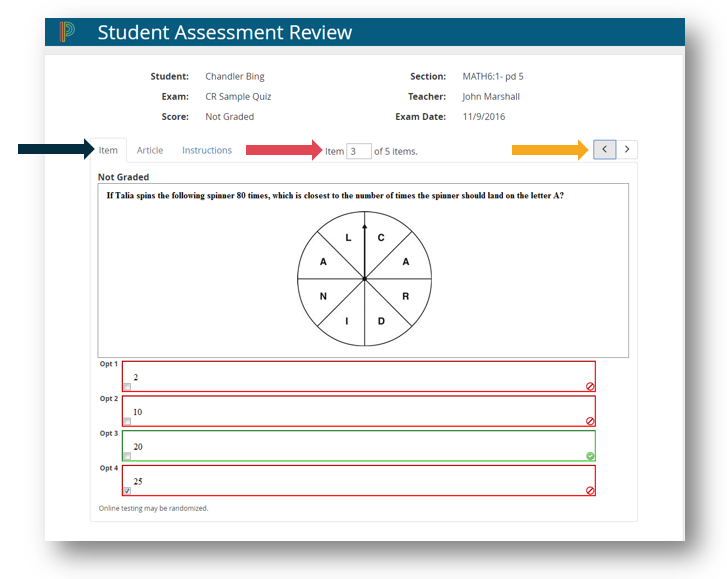The width and height of the screenshot is (727, 579).
Task: Click the Opt 2 label
Action: [108, 399]
